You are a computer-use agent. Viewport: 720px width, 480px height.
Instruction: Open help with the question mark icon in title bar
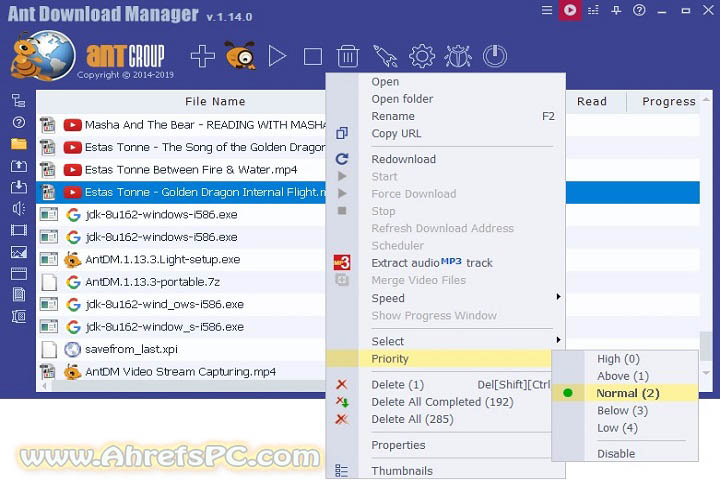(x=639, y=10)
